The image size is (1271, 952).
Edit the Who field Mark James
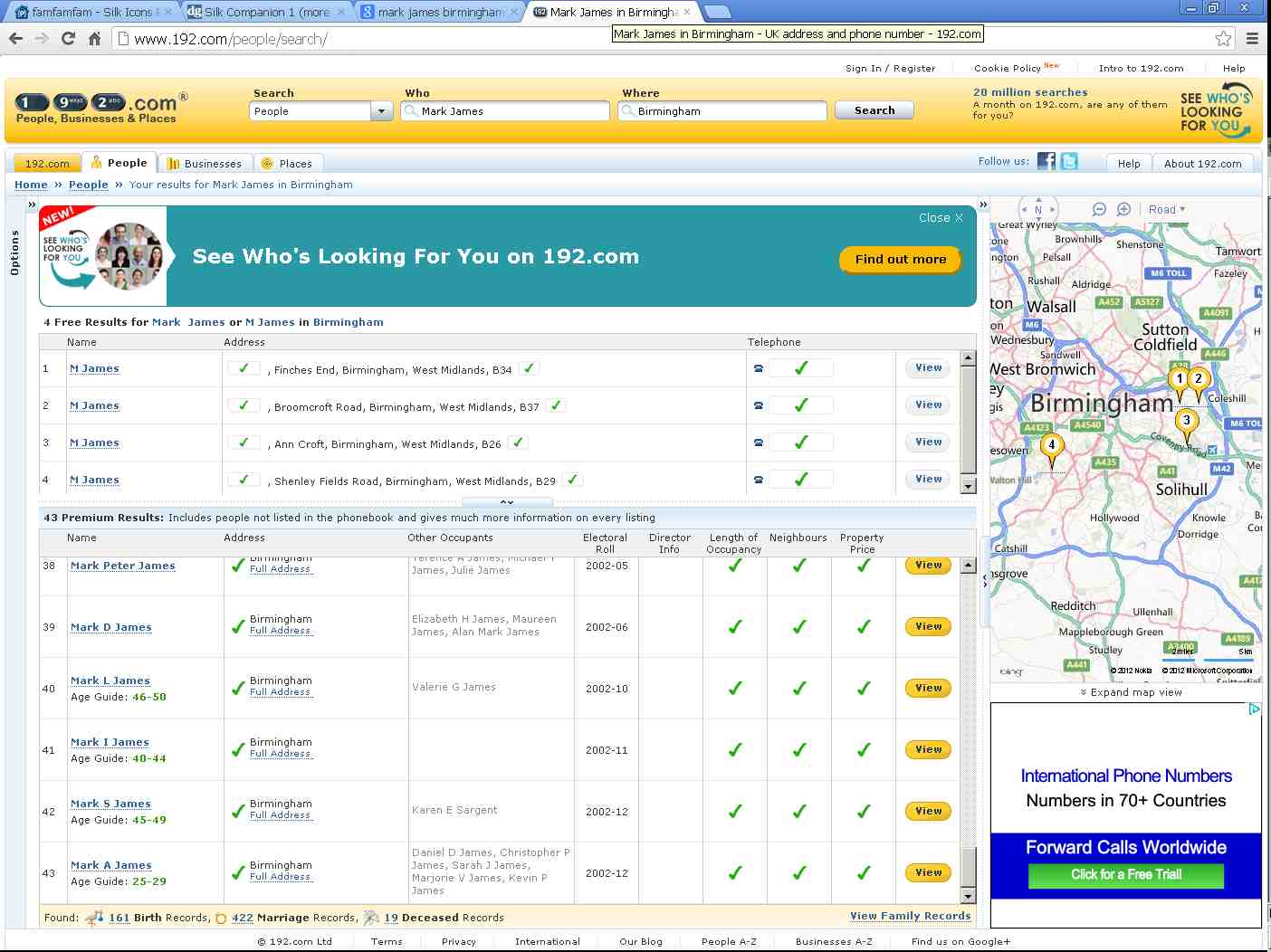(505, 111)
